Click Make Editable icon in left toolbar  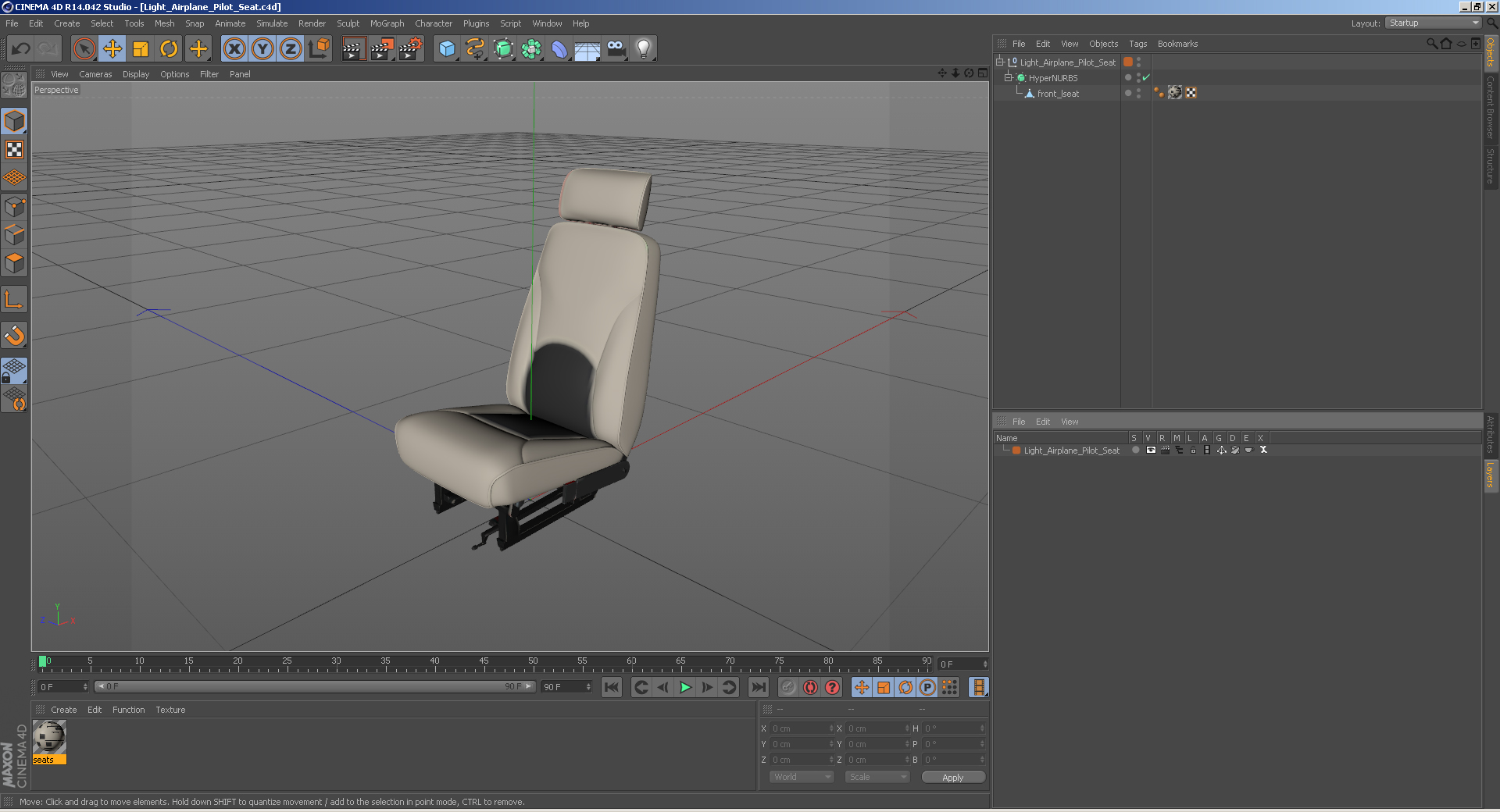(x=14, y=84)
